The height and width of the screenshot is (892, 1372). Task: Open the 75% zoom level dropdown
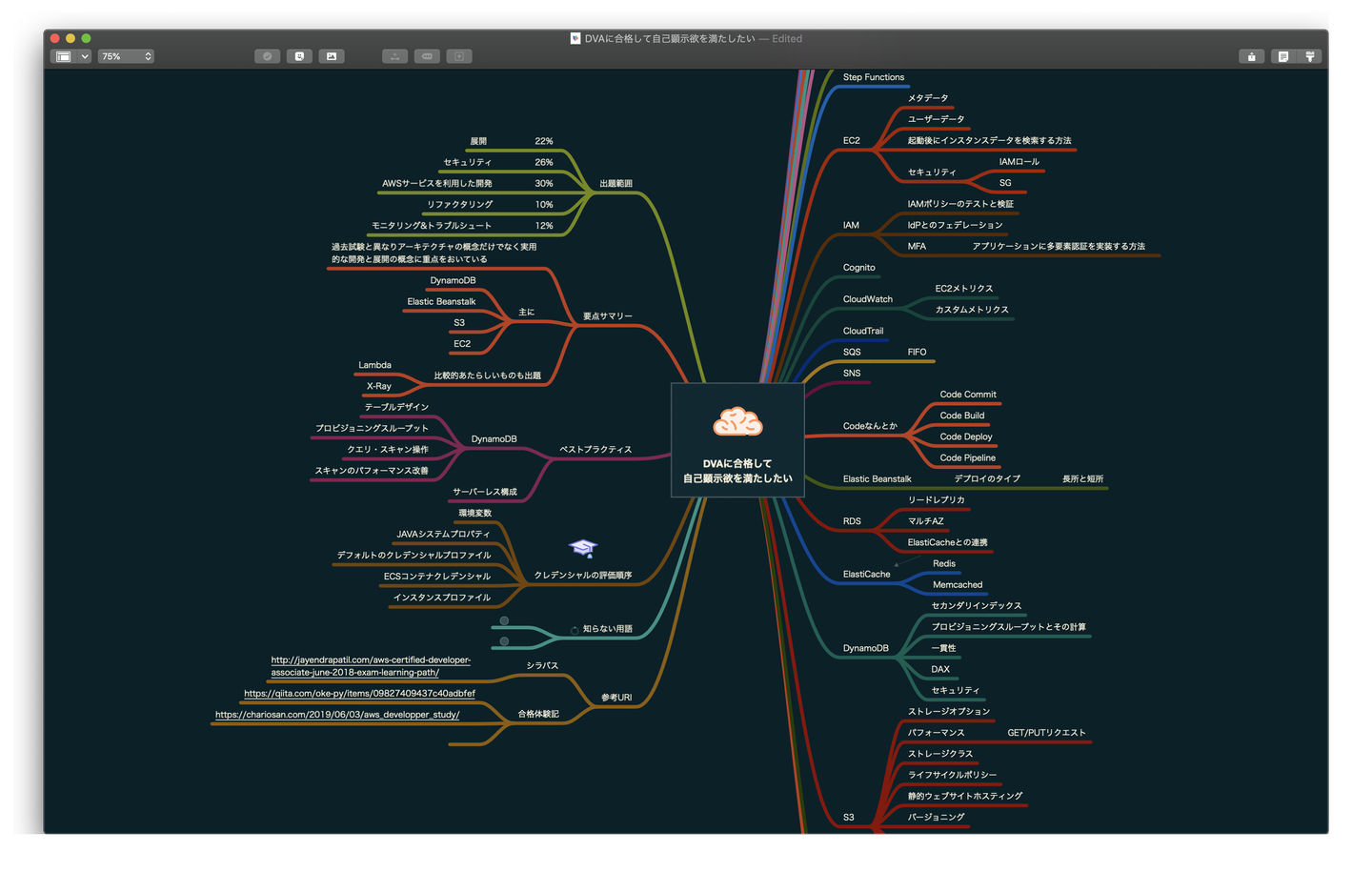[x=126, y=56]
